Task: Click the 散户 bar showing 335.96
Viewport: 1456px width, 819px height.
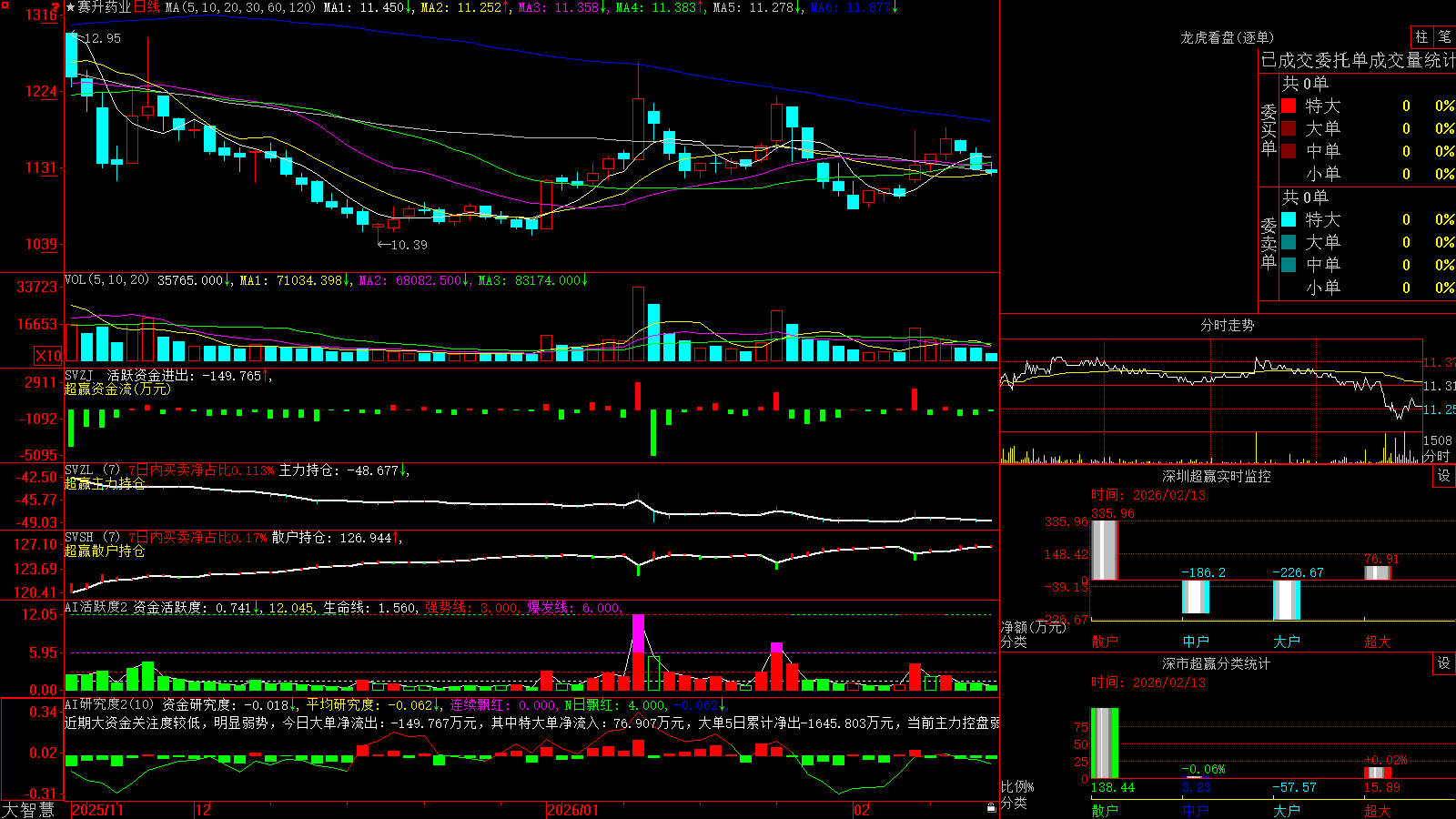Action: click(x=1105, y=550)
